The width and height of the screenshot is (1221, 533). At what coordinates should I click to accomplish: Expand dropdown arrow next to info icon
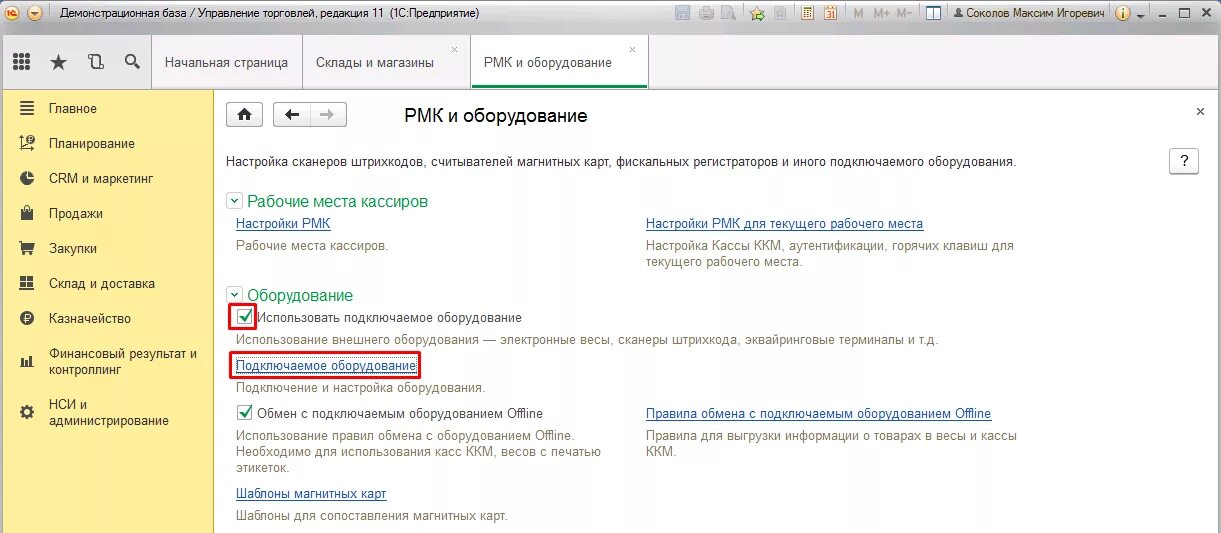pos(1139,14)
